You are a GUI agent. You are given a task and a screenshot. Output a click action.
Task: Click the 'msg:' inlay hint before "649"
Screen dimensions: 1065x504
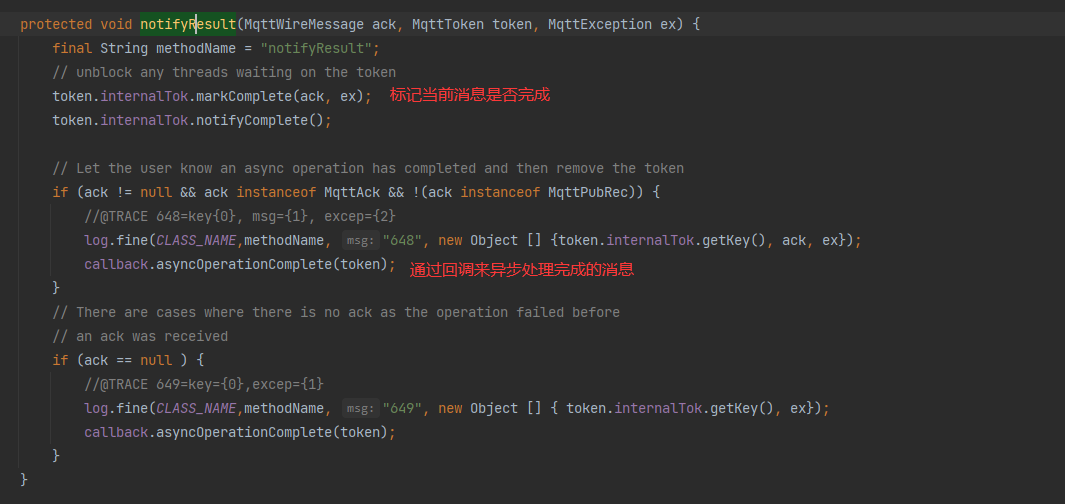360,408
